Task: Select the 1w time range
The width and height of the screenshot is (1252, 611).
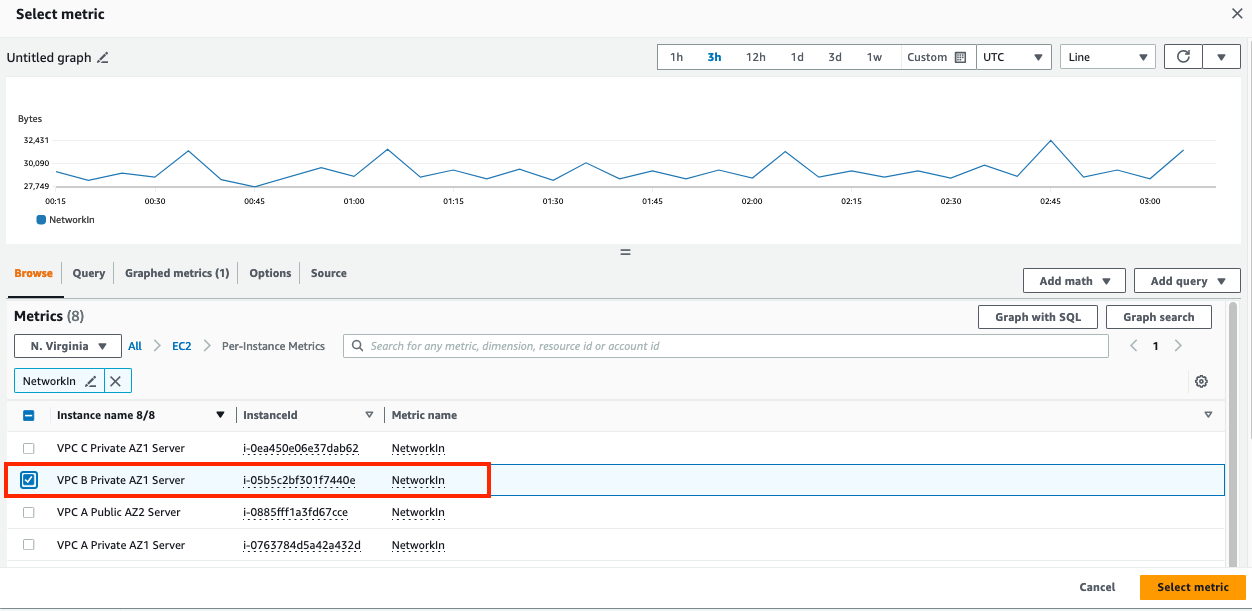Action: [875, 57]
